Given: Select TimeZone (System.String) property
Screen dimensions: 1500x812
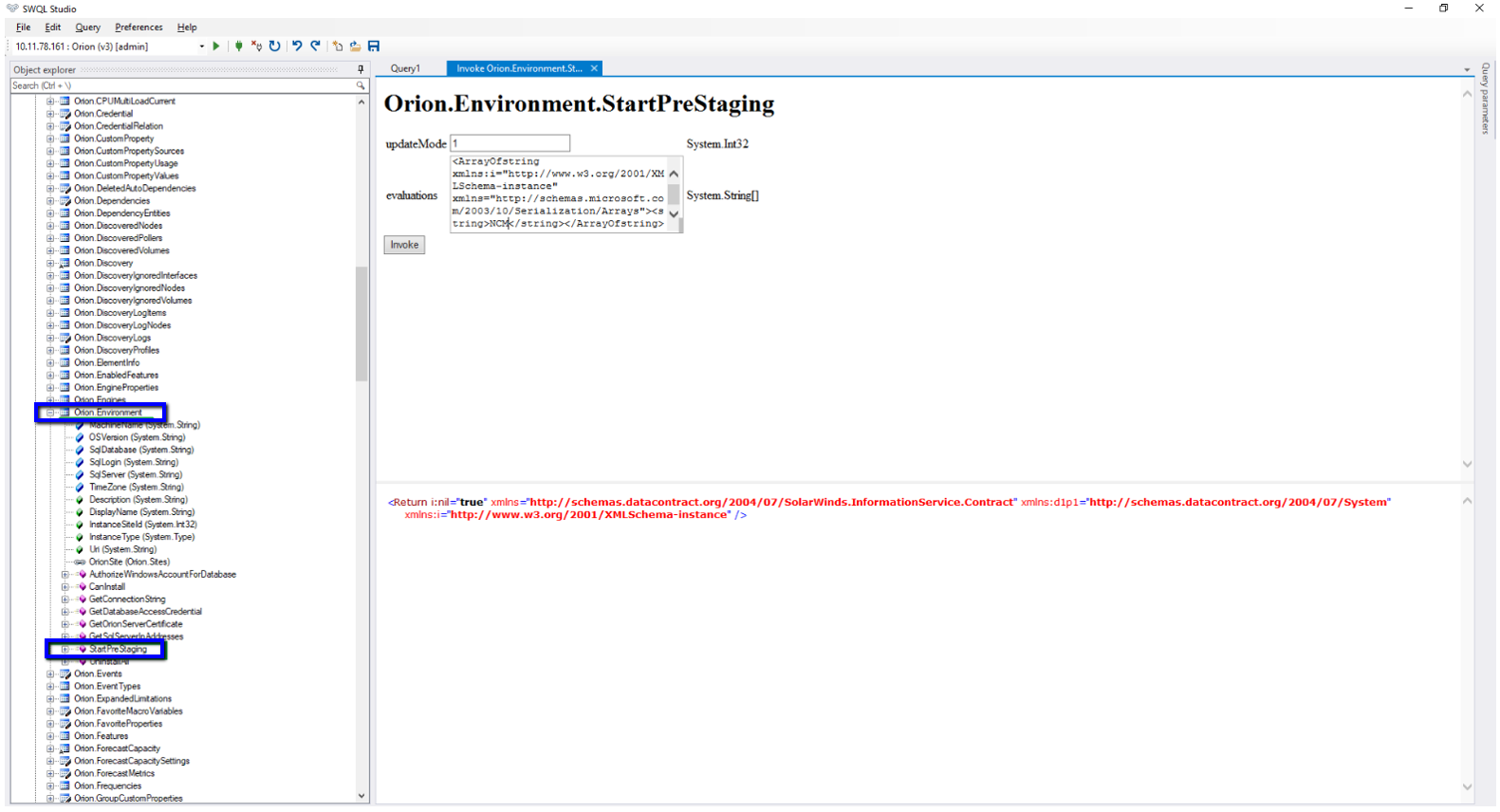Looking at the screenshot, I should 137,488.
